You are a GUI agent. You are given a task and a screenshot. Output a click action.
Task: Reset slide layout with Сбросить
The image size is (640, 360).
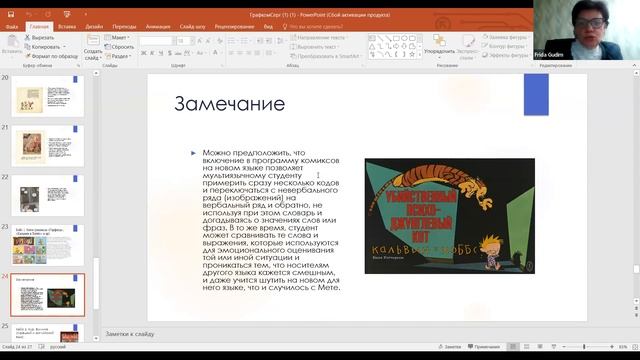coord(119,47)
